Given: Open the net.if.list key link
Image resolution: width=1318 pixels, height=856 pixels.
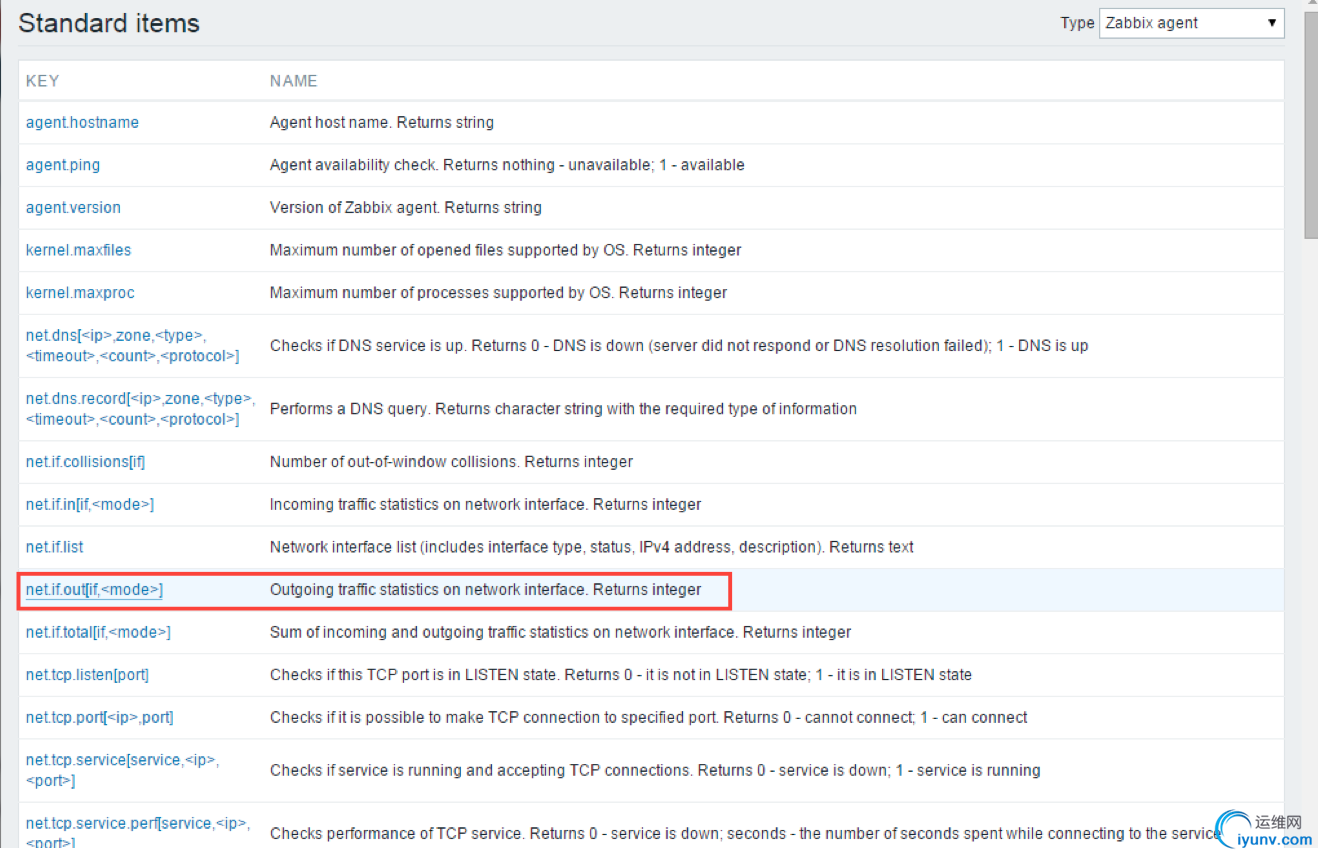Looking at the screenshot, I should coord(54,547).
